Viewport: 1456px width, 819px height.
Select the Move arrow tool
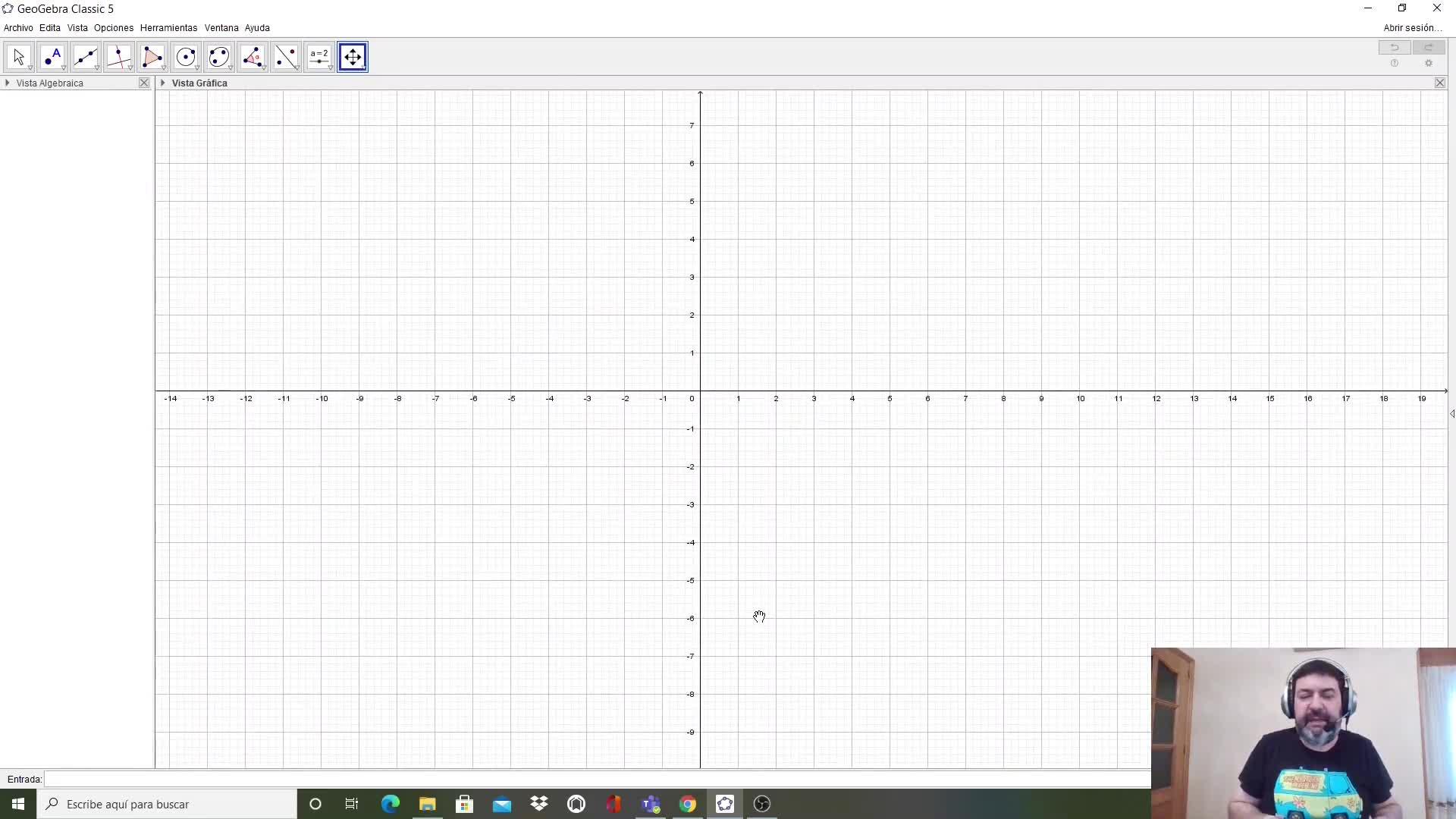pos(18,57)
